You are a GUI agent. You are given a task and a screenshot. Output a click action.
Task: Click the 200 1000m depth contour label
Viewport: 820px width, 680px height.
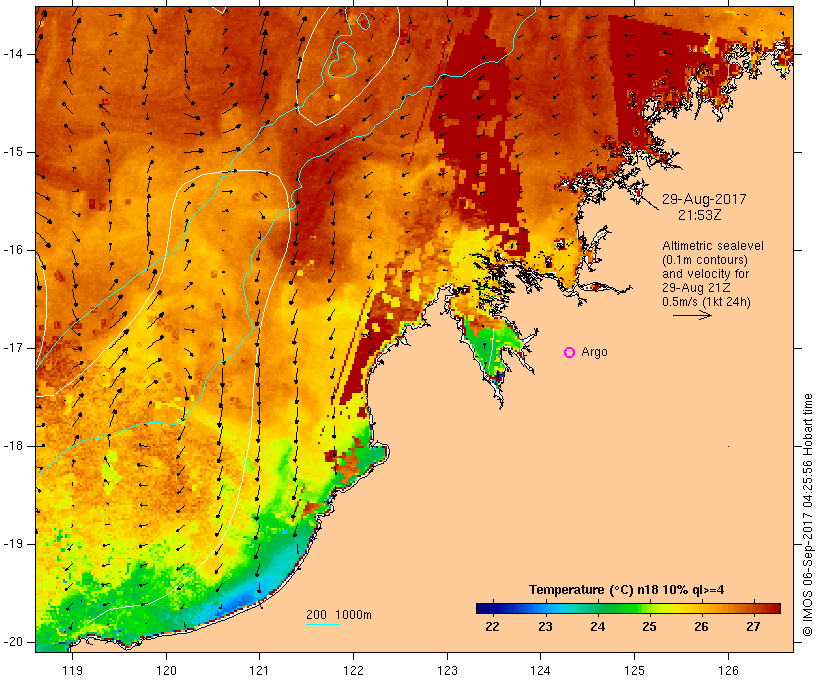pyautogui.click(x=339, y=615)
